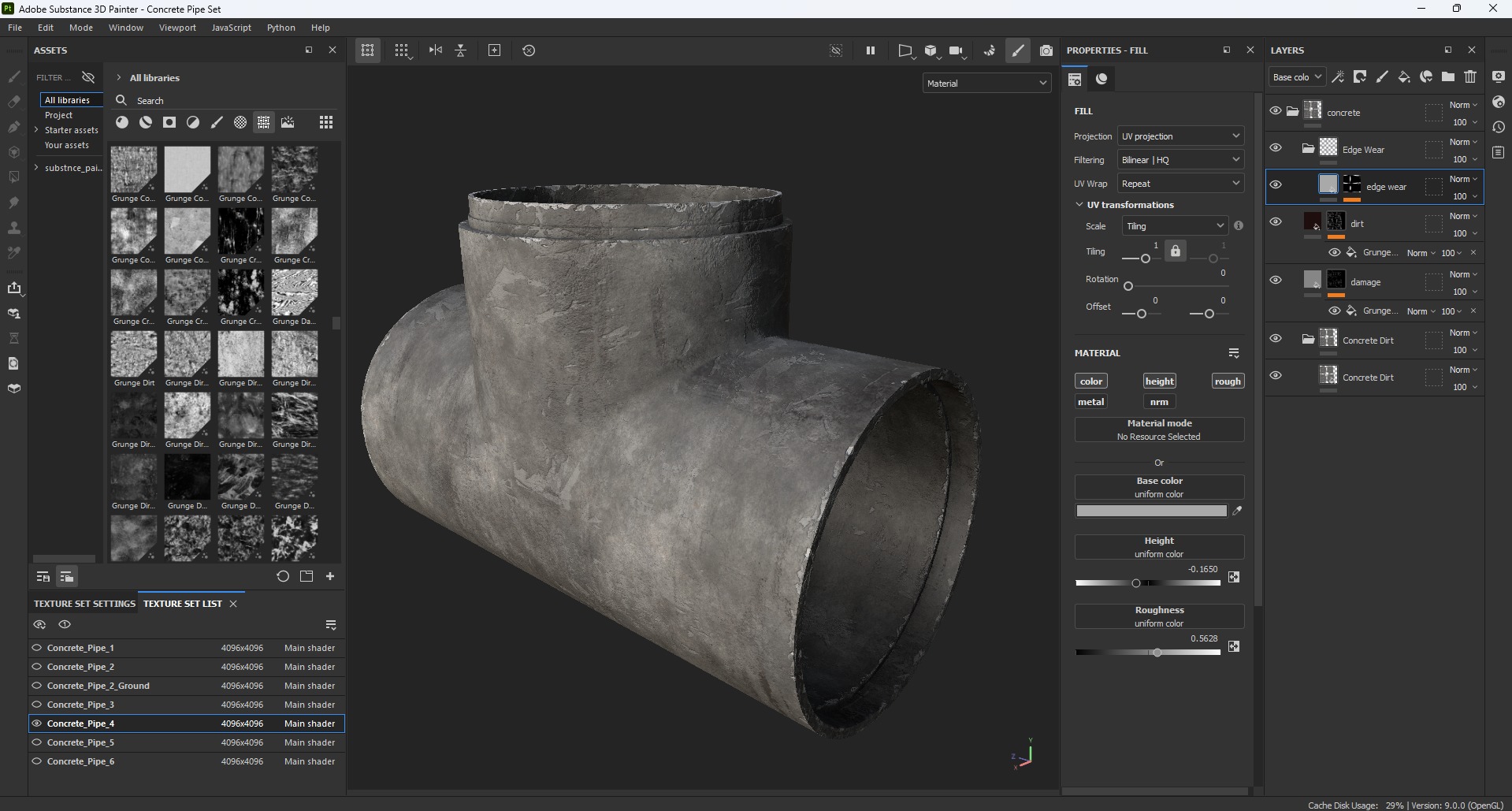Toggle visibility of Concrete_Pipe_6 texture set

coord(37,761)
